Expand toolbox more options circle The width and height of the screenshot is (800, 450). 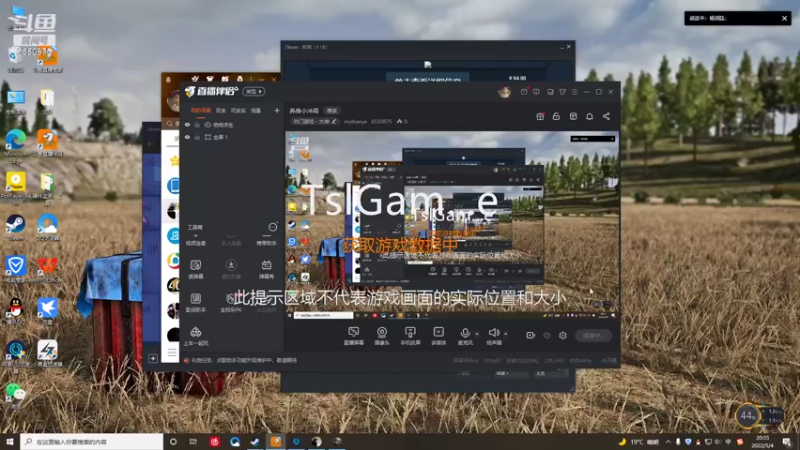pos(273,227)
